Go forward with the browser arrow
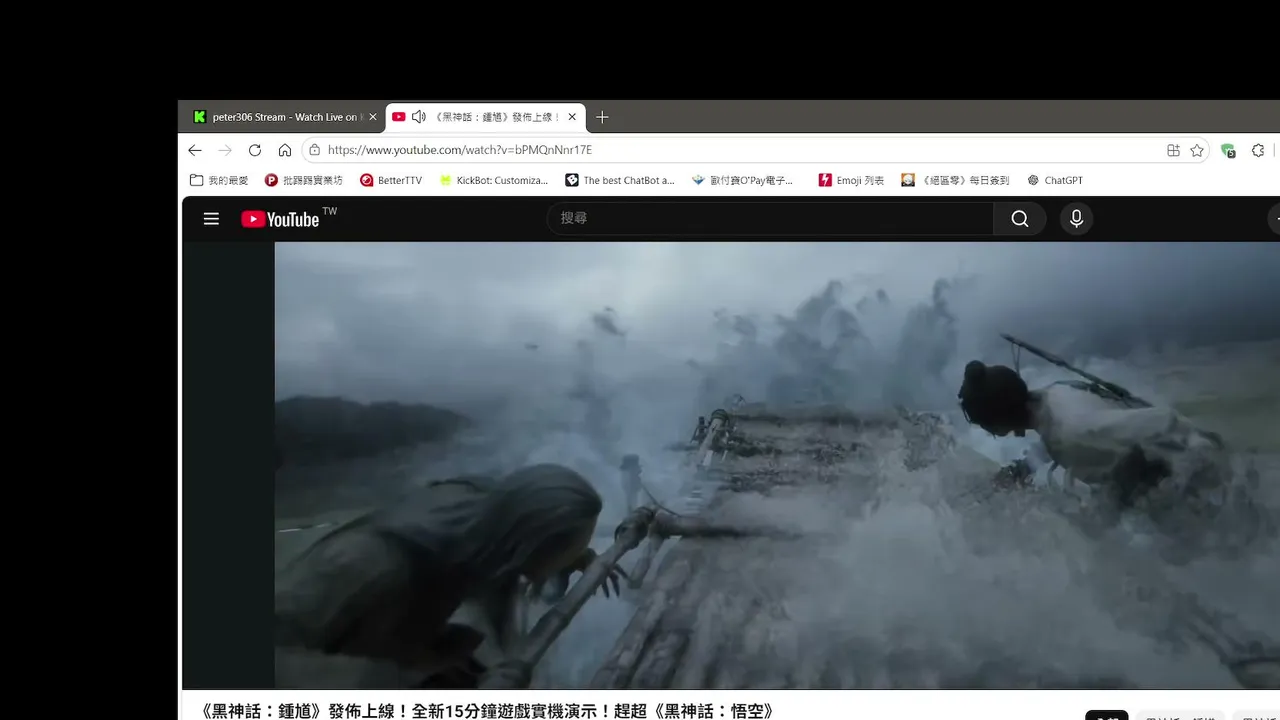 tap(225, 150)
